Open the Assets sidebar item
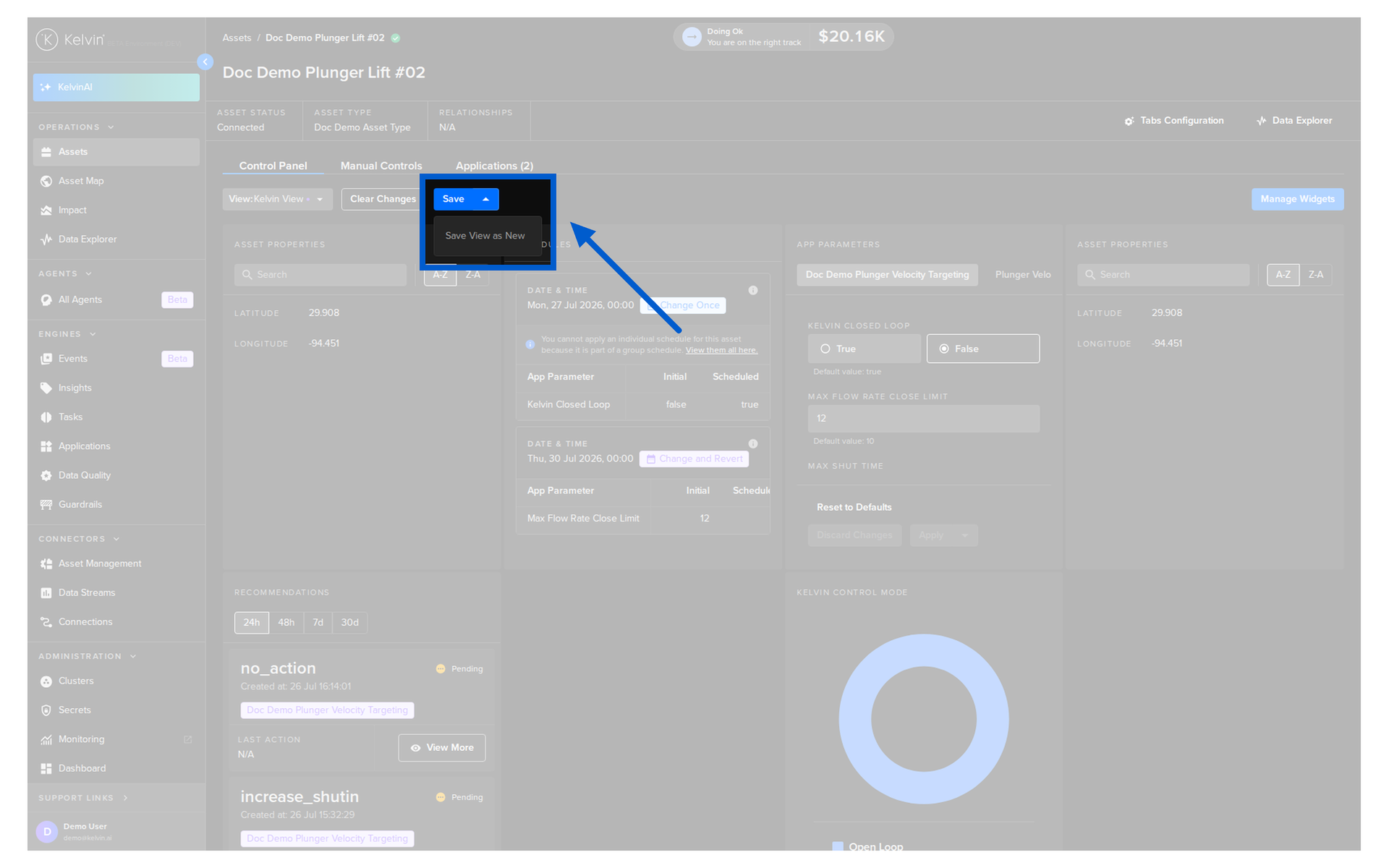Image resolution: width=1389 pixels, height=868 pixels. [116, 152]
